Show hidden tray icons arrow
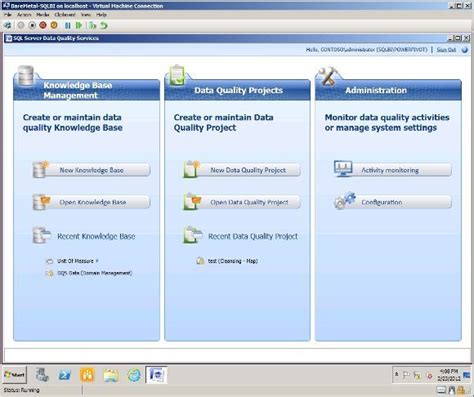Image resolution: width=474 pixels, height=397 pixels. pos(396,374)
